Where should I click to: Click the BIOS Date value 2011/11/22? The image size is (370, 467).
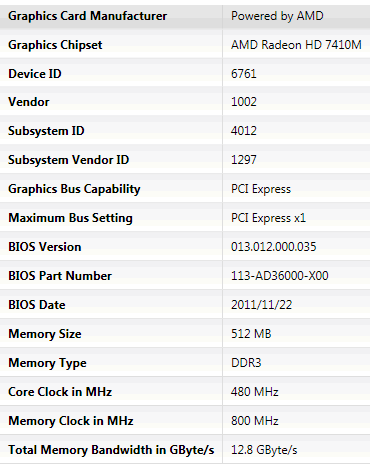[x=261, y=305]
